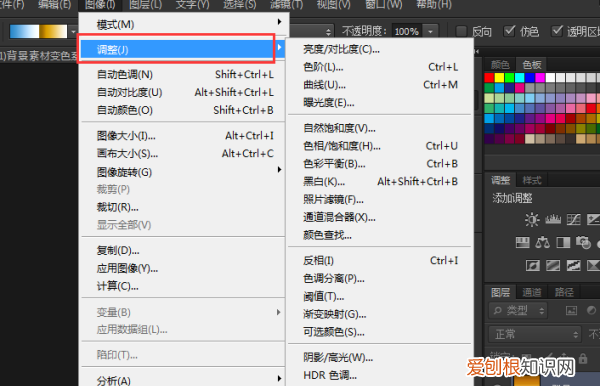Choose 曲线(U) from the adjustments submenu

click(x=380, y=85)
